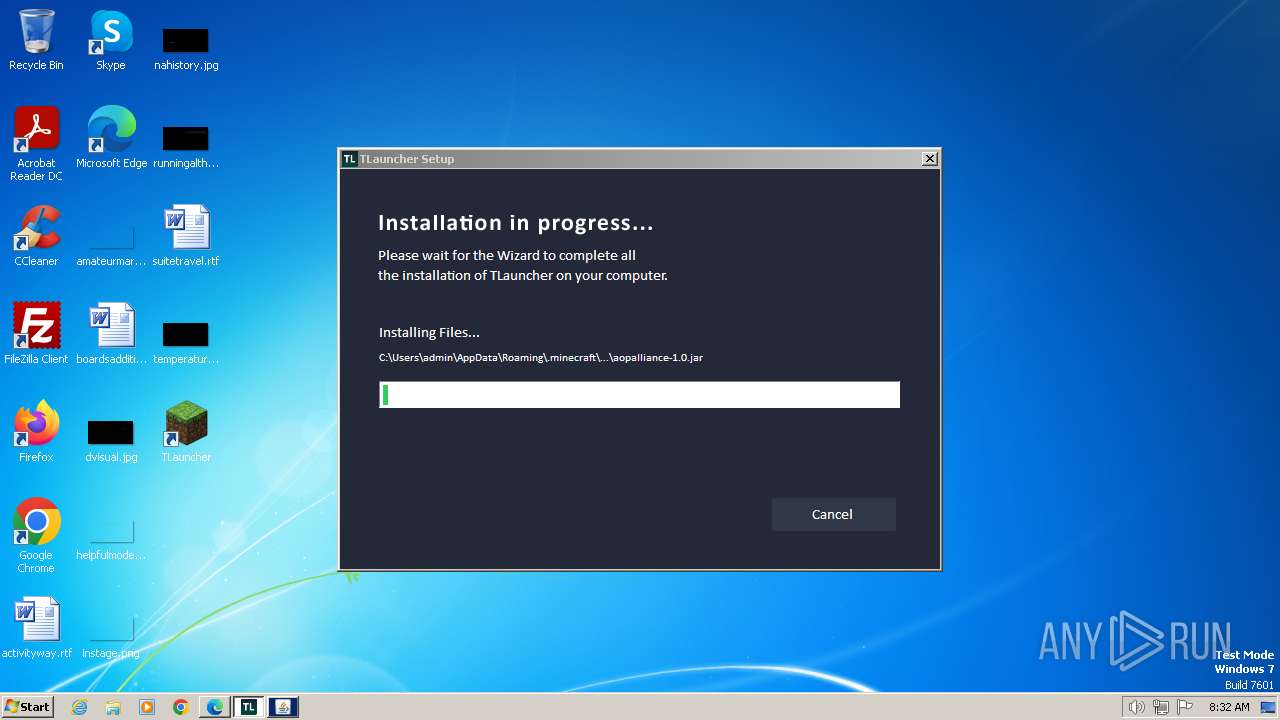Screen dimensions: 1280x720
Task: Open the Skype desktop shortcut
Action: click(x=111, y=40)
